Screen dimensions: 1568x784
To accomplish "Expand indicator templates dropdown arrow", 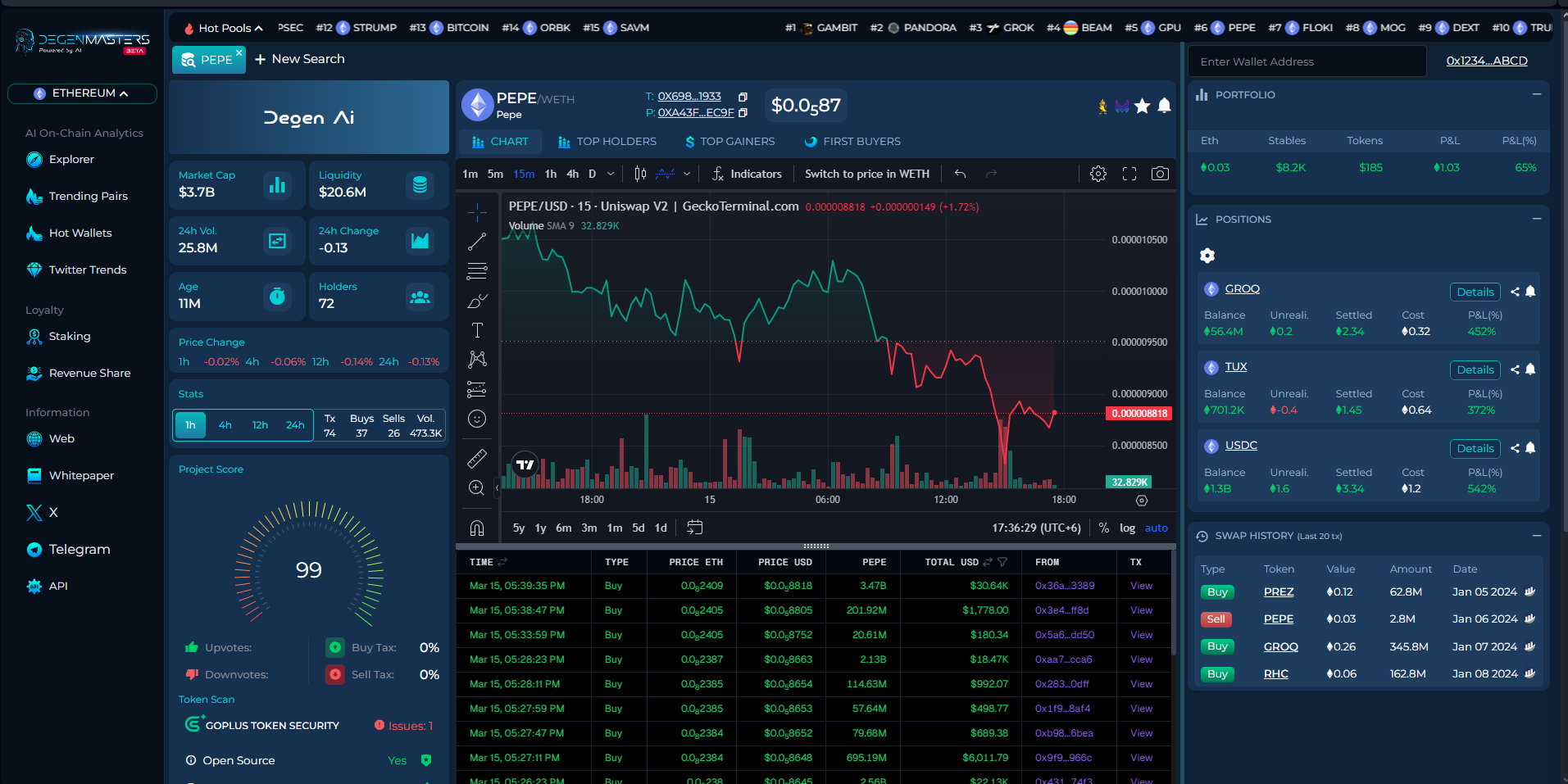I will coord(687,174).
